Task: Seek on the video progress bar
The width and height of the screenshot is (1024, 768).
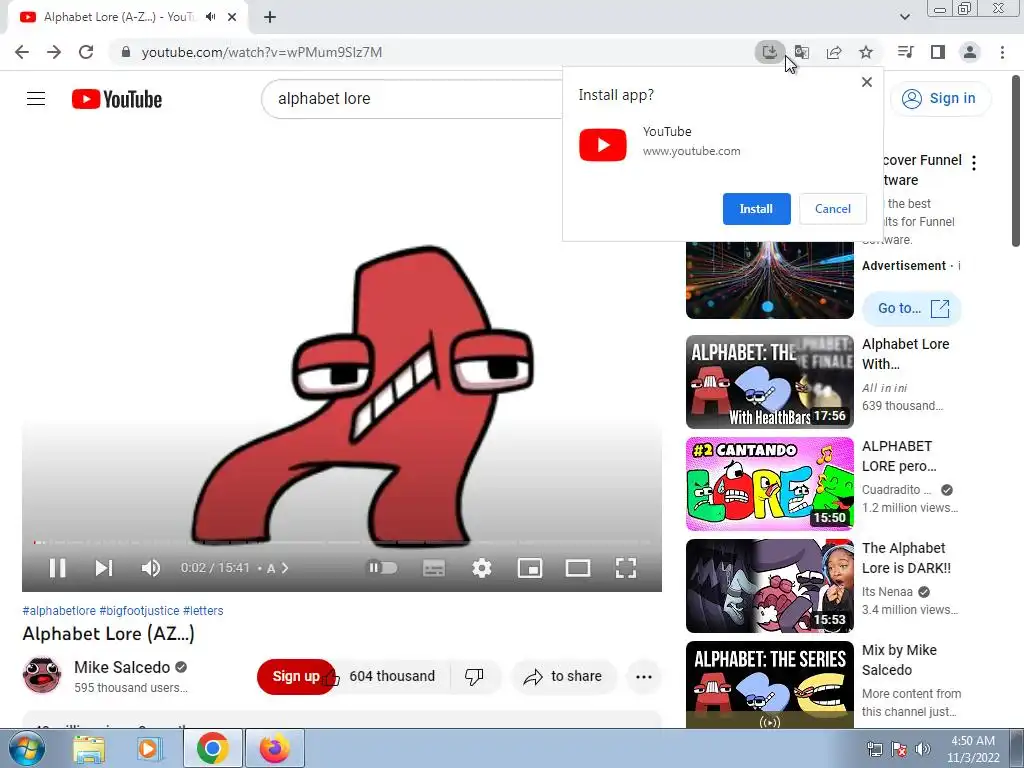Action: (342, 542)
